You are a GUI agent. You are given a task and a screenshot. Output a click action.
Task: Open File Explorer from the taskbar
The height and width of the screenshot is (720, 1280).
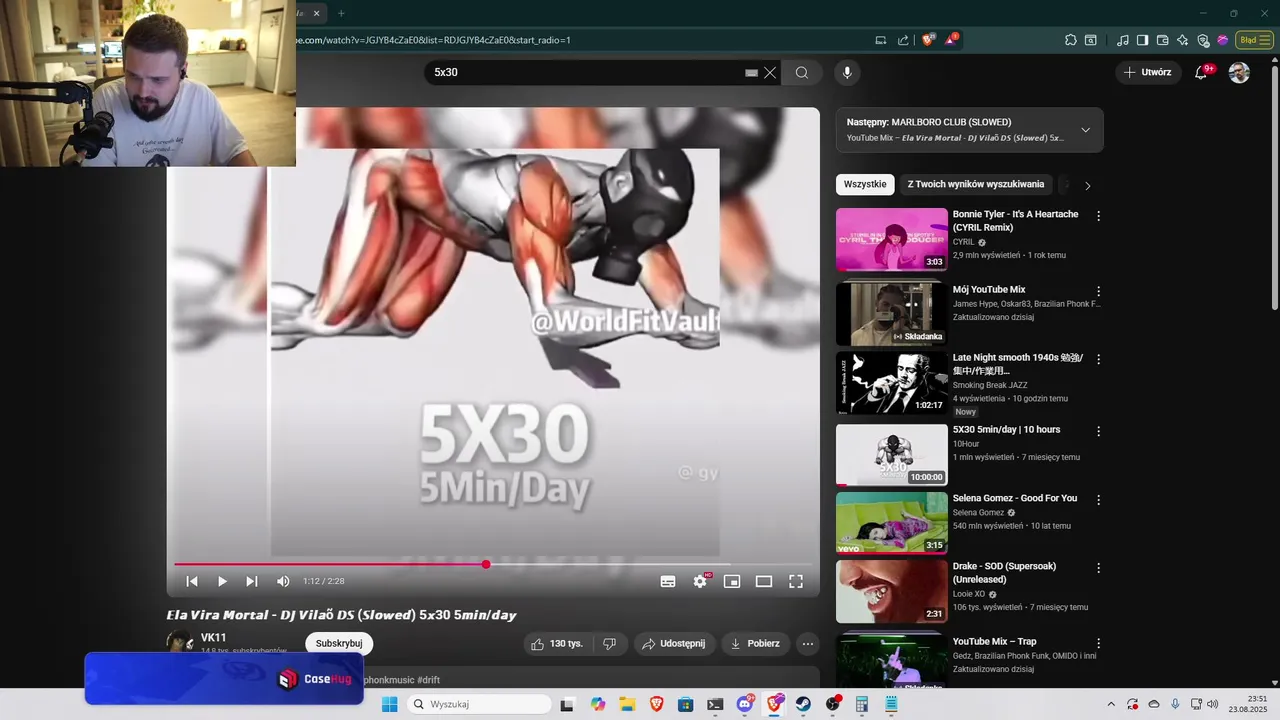click(627, 704)
